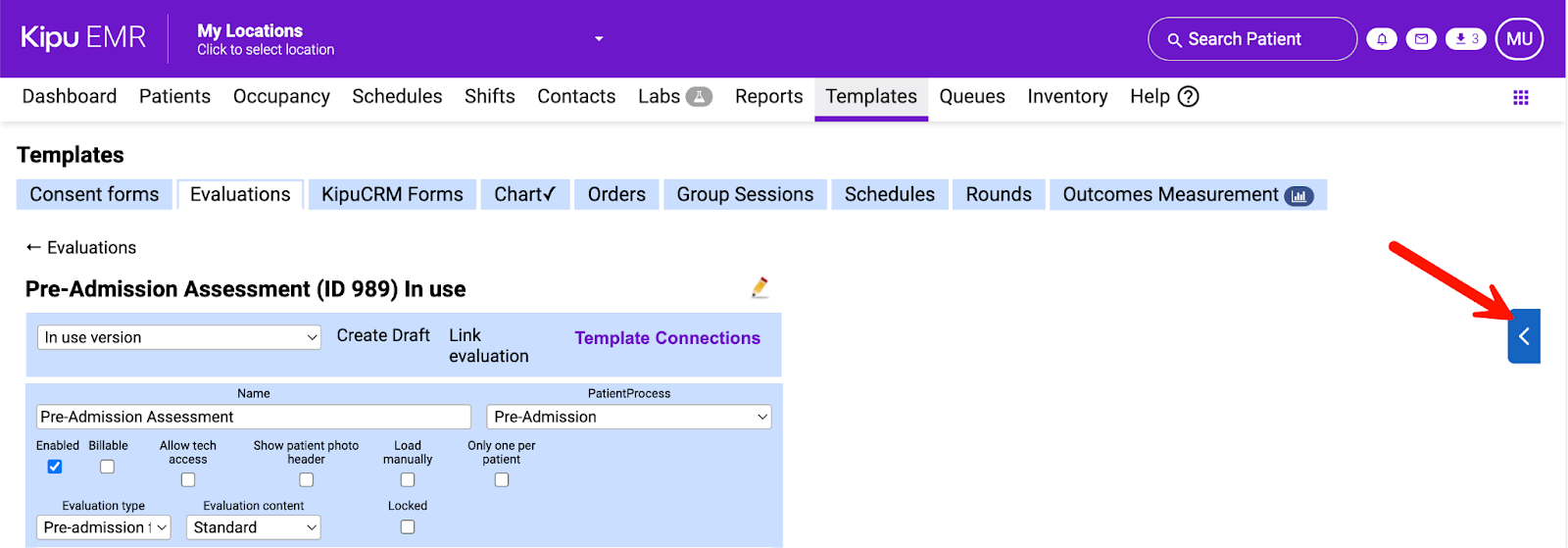Open the In use version dropdown
Image resolution: width=1568 pixels, height=548 pixels.
[x=179, y=337]
